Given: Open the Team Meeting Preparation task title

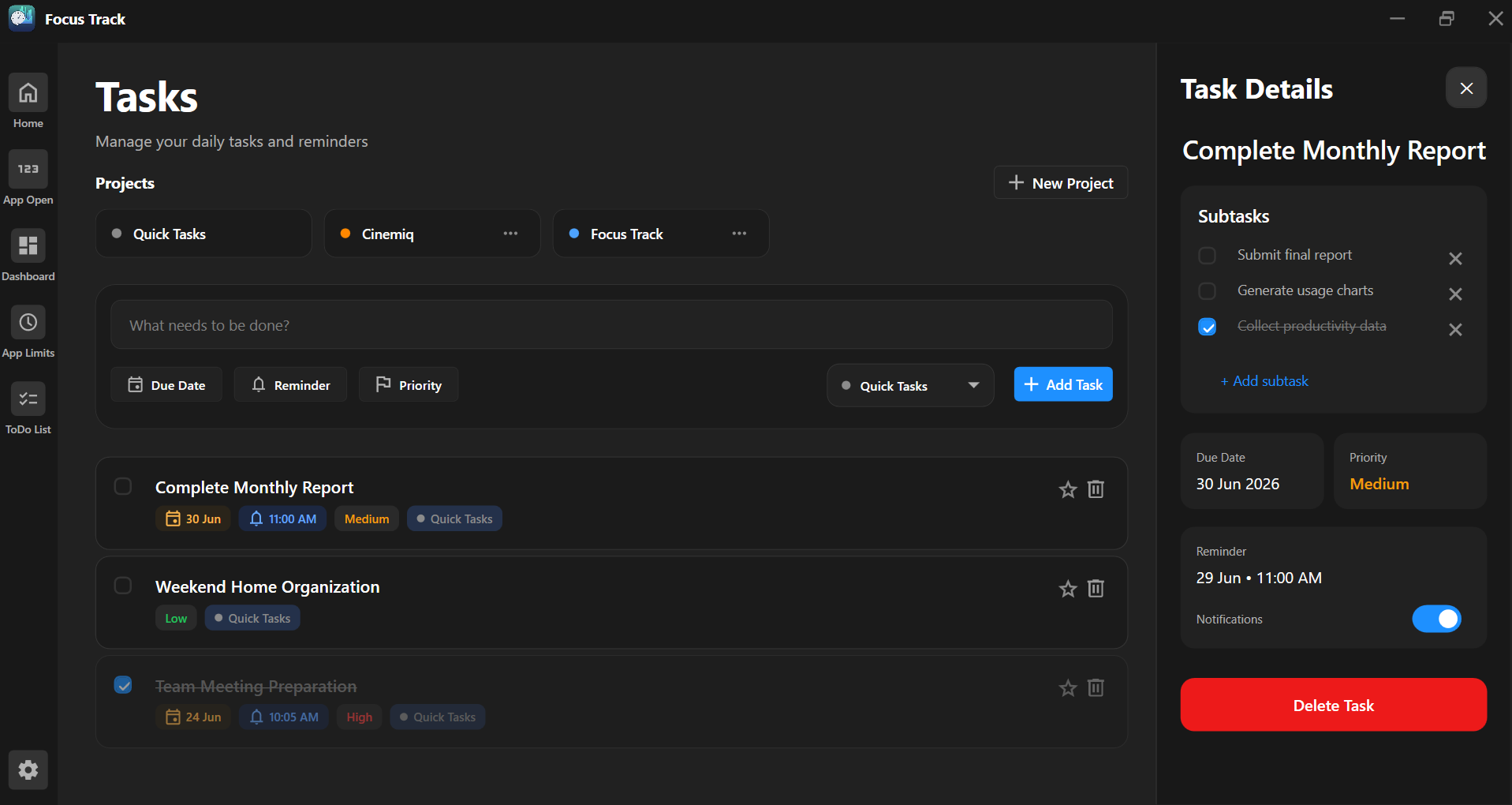Looking at the screenshot, I should point(256,687).
